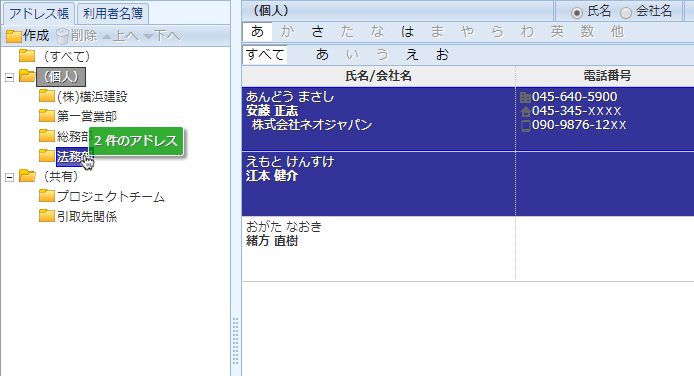Viewport: 694px width, 376px height.
Task: Filter by the 他 other tab
Action: tap(617, 31)
